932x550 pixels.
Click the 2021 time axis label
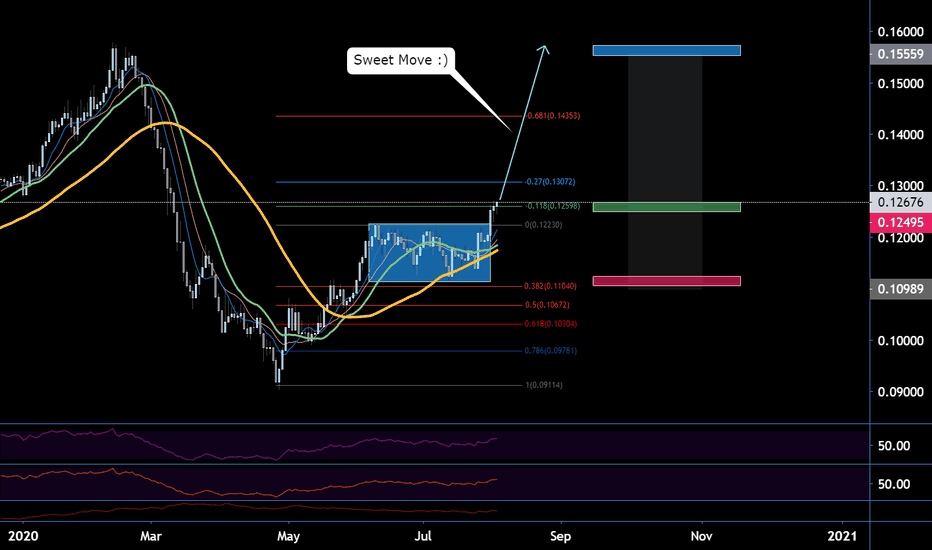[843, 536]
